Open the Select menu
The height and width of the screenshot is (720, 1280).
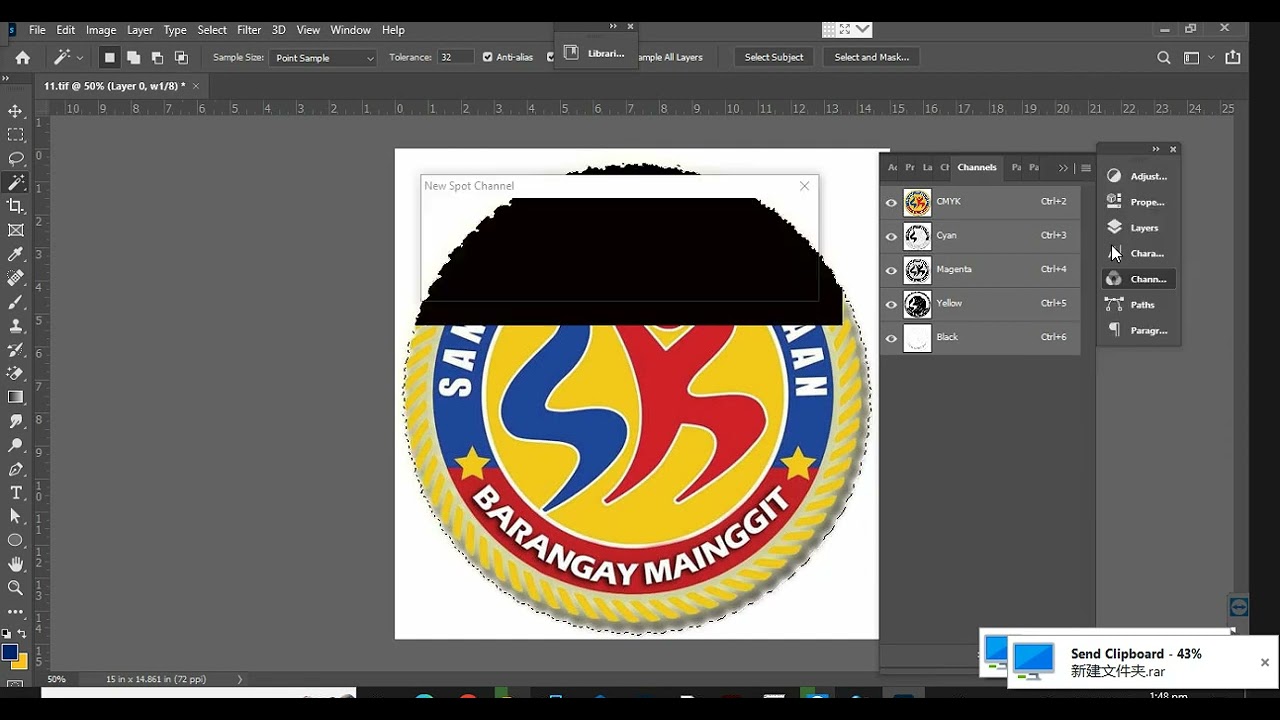coord(212,30)
